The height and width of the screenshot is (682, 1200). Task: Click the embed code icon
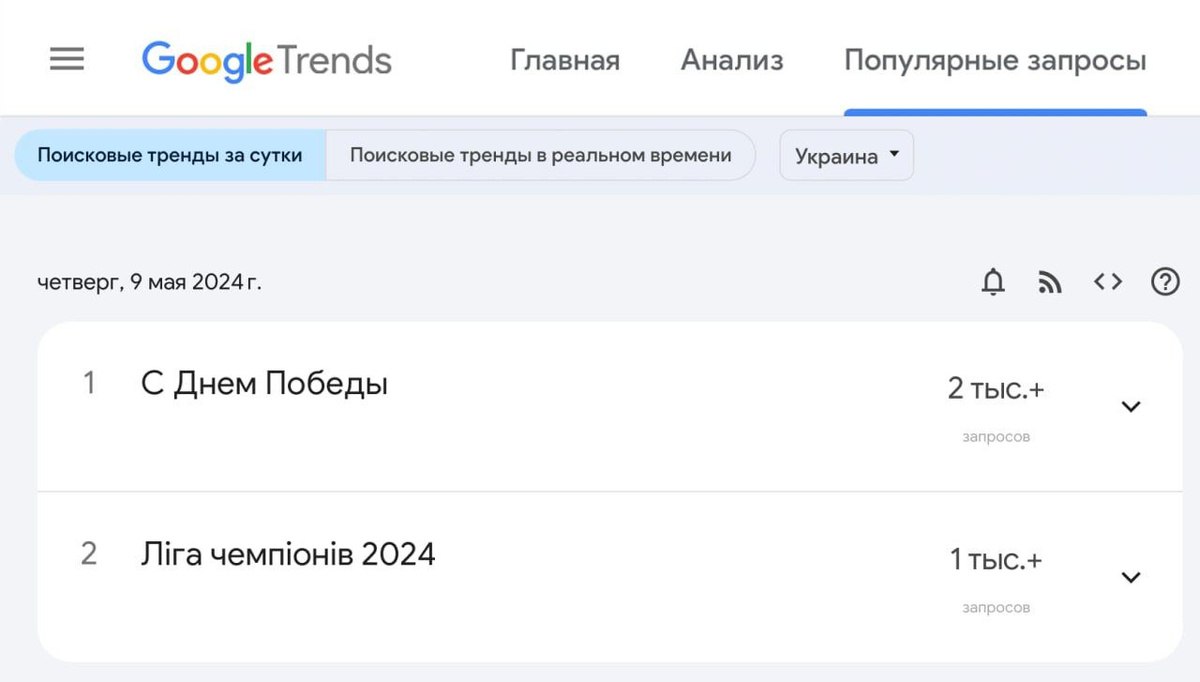click(1107, 283)
